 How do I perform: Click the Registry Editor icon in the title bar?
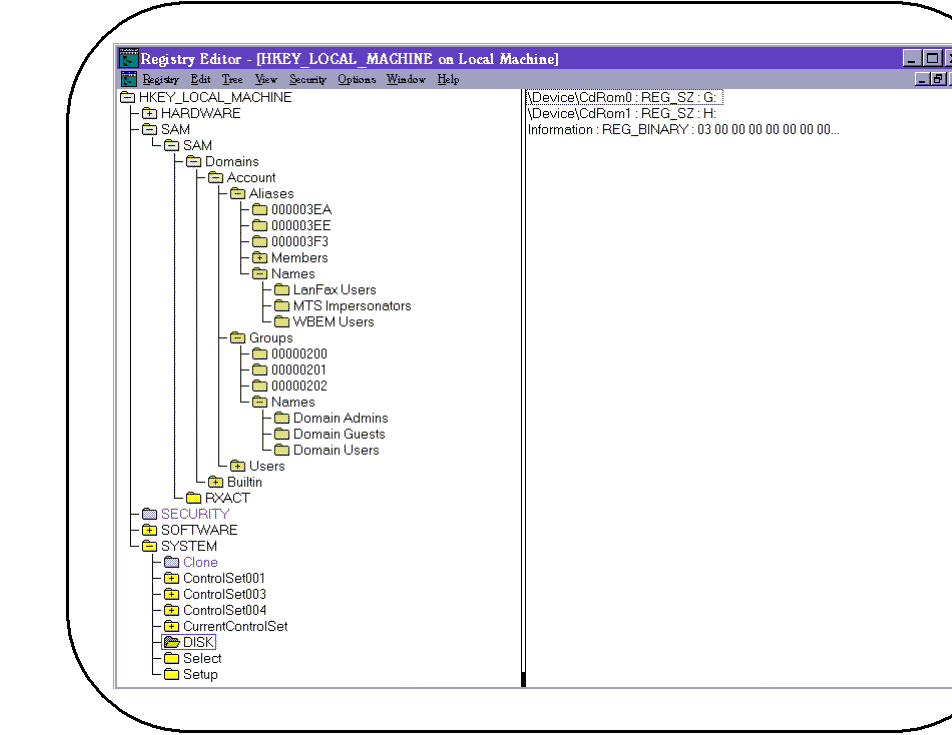127,58
